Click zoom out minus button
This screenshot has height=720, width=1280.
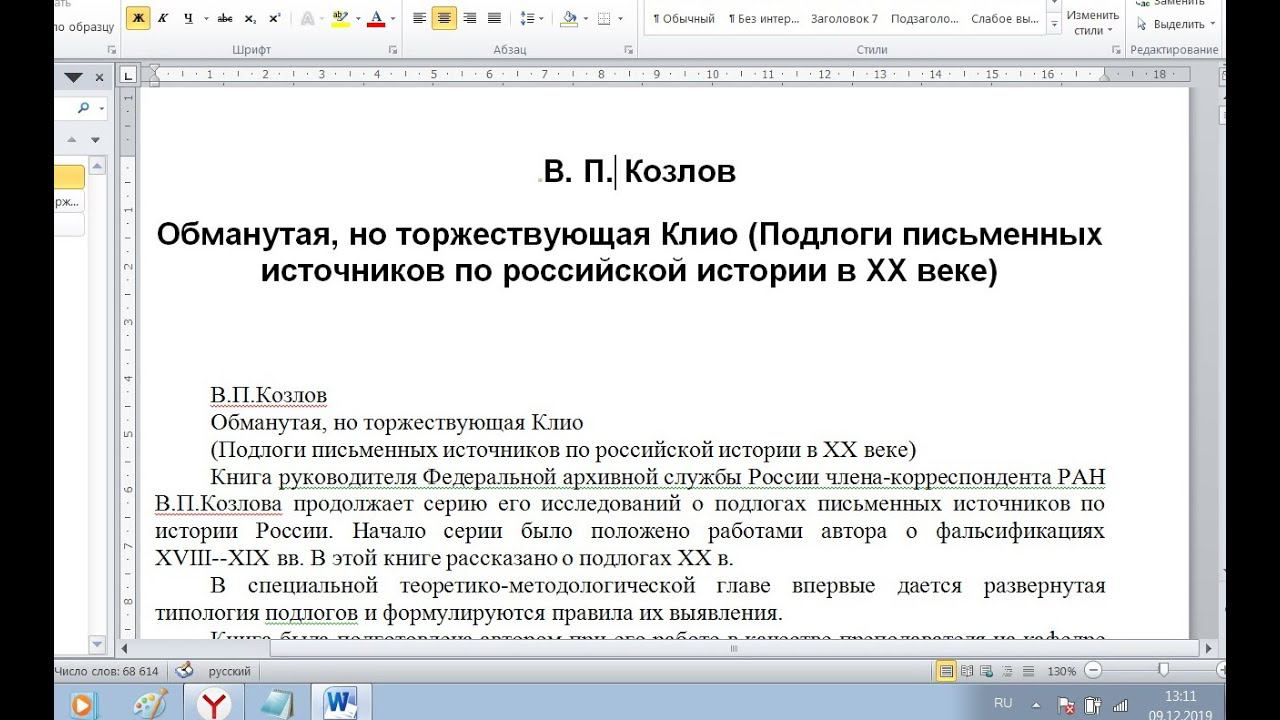(x=1093, y=670)
